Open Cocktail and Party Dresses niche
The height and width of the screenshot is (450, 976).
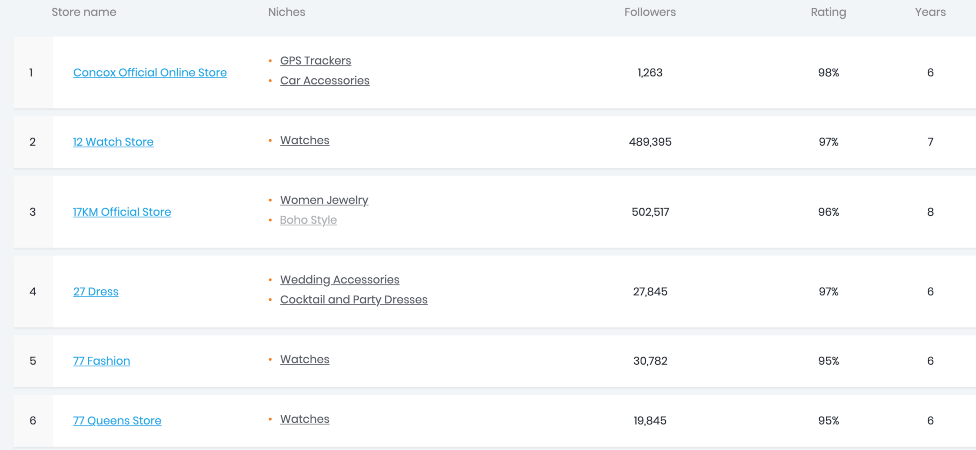pyautogui.click(x=353, y=300)
